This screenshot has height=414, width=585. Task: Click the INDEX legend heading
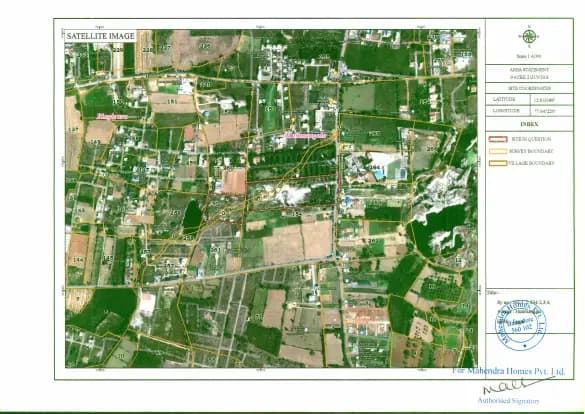(x=529, y=124)
